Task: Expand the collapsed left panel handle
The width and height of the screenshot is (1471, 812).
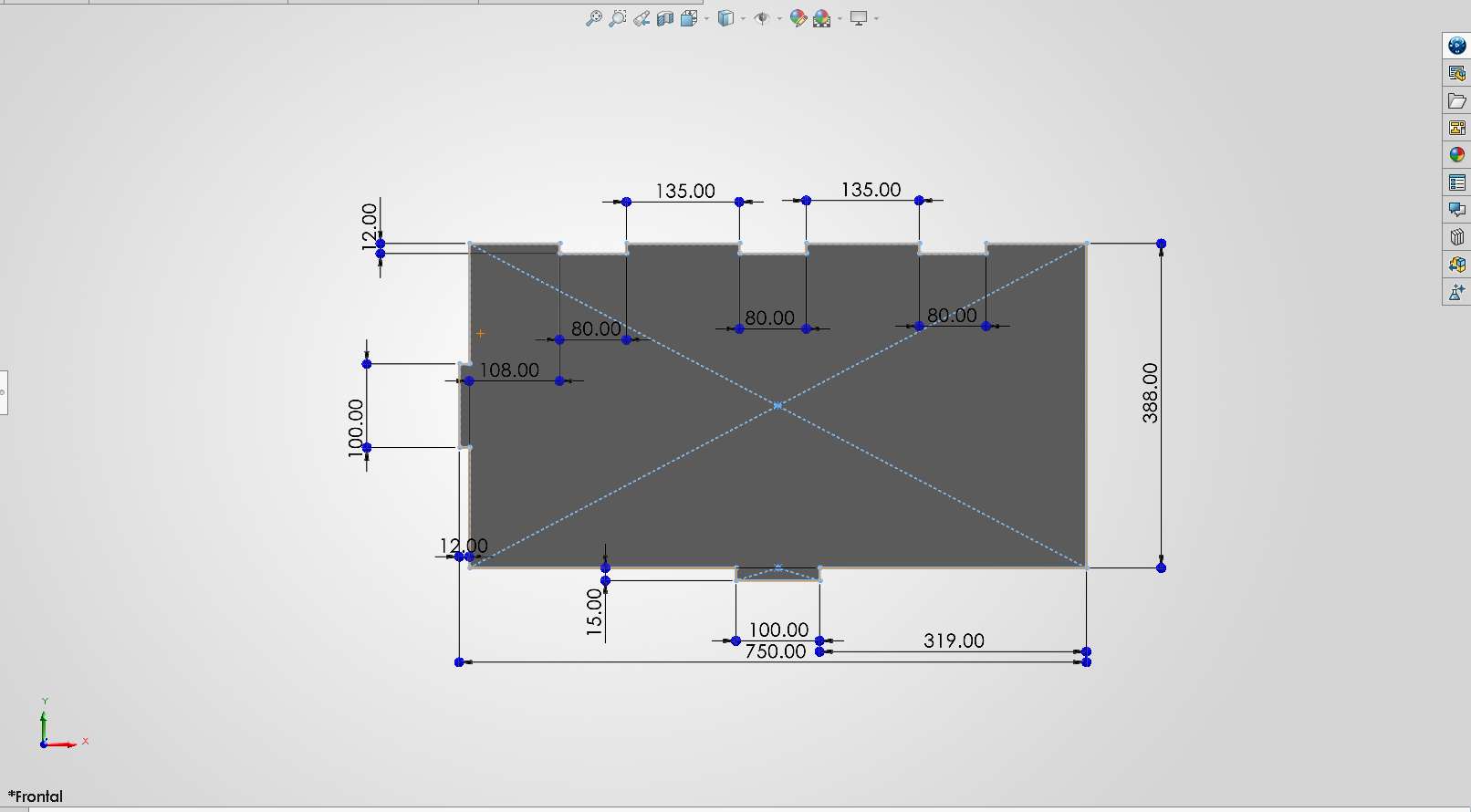Action: click(4, 392)
